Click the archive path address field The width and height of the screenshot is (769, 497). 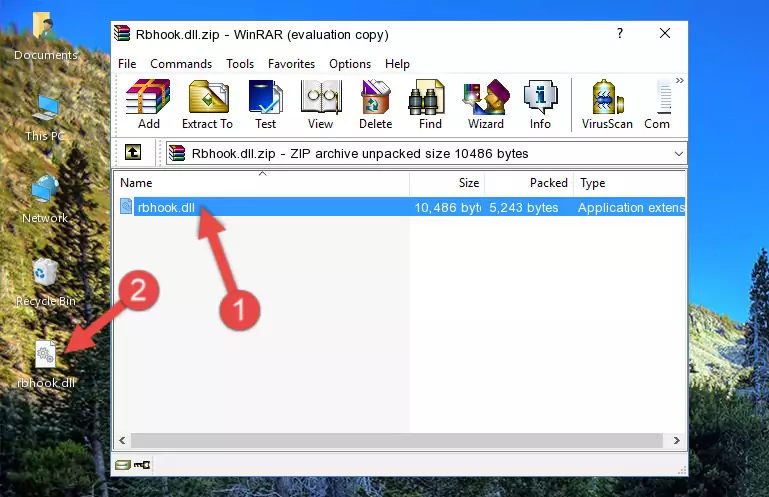pyautogui.click(x=426, y=154)
